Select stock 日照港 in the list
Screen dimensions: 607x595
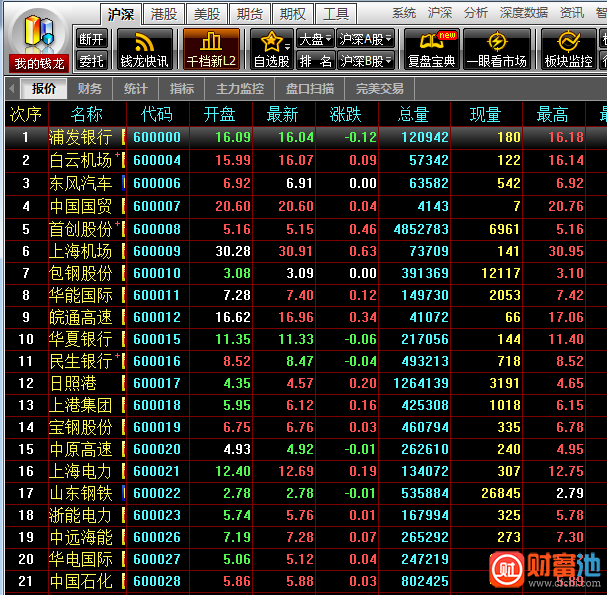click(x=73, y=383)
